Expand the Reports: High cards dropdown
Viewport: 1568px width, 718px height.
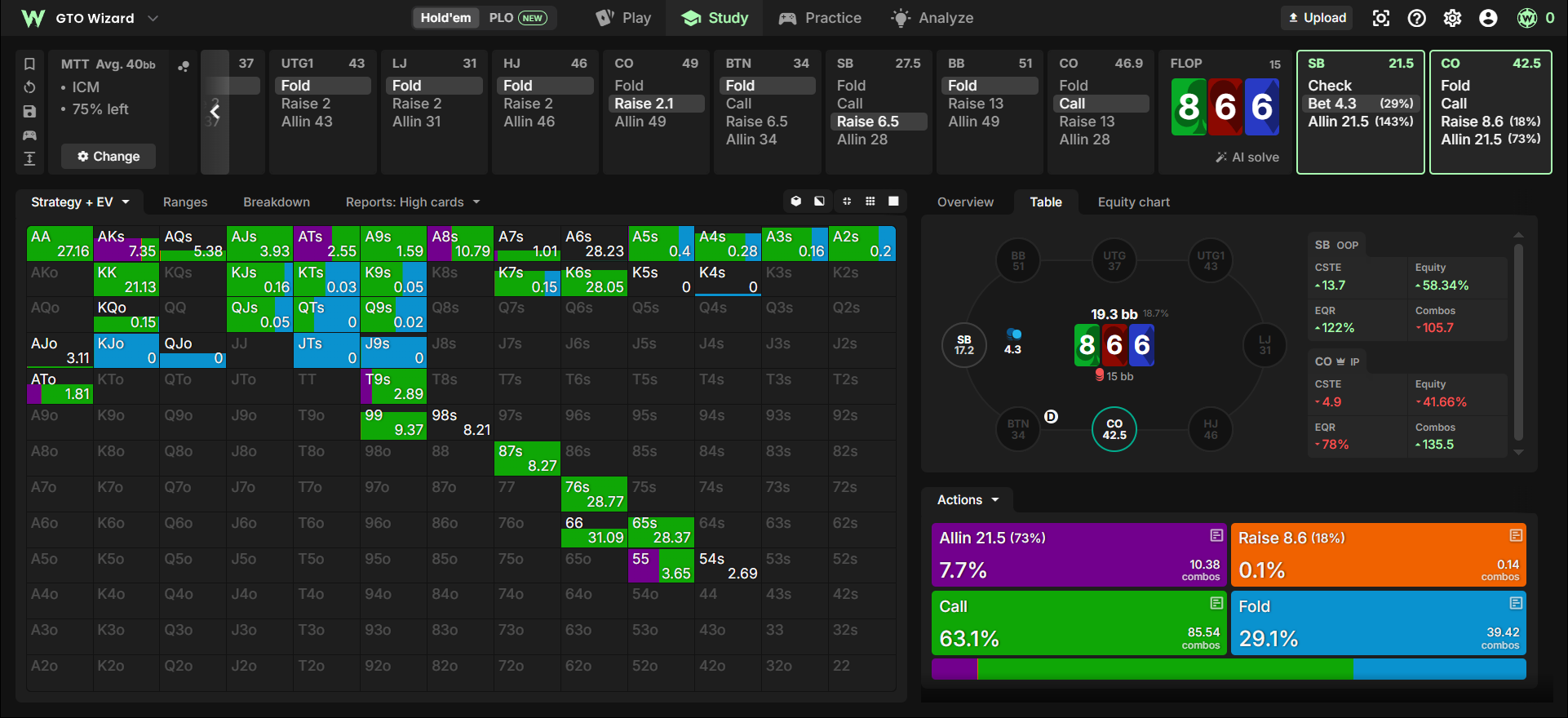pyautogui.click(x=412, y=202)
